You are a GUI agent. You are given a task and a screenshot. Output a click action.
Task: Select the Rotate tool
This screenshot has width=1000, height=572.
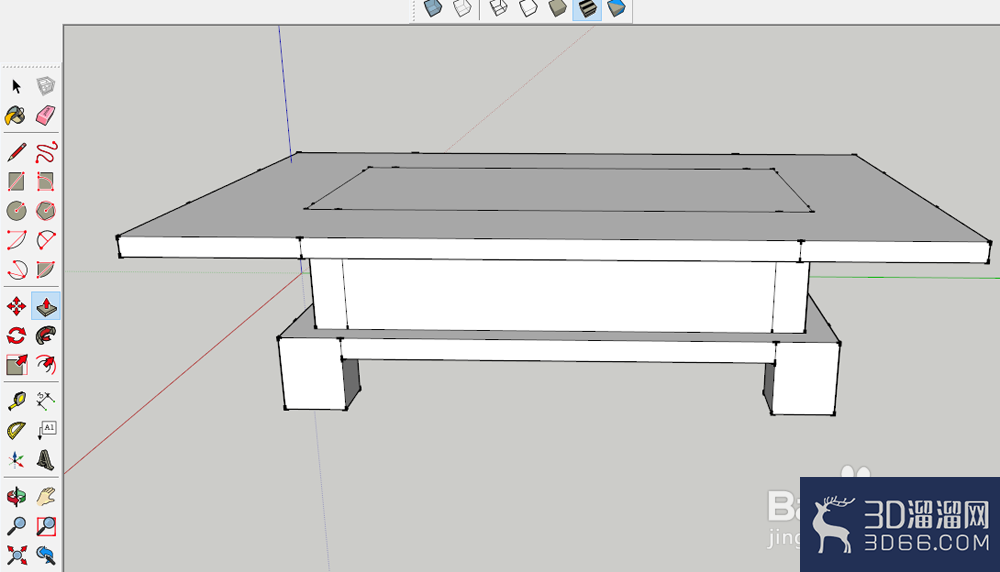point(17,335)
